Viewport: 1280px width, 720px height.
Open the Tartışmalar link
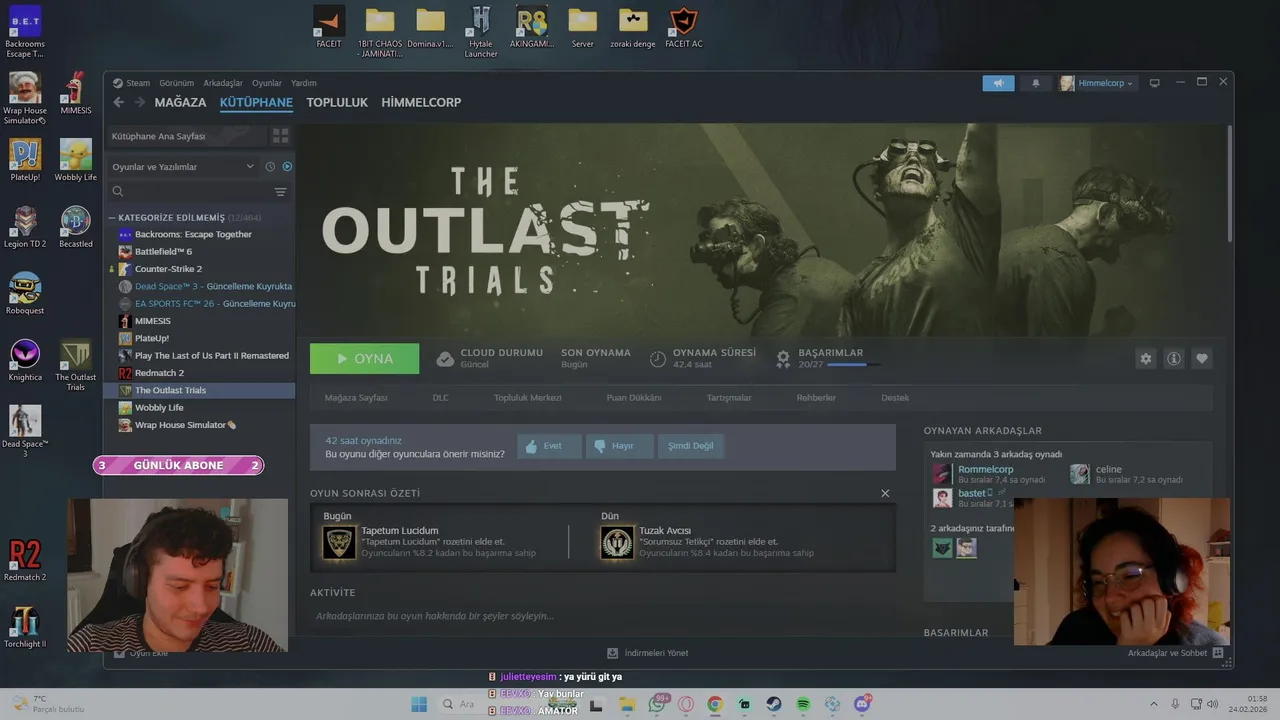(x=729, y=398)
